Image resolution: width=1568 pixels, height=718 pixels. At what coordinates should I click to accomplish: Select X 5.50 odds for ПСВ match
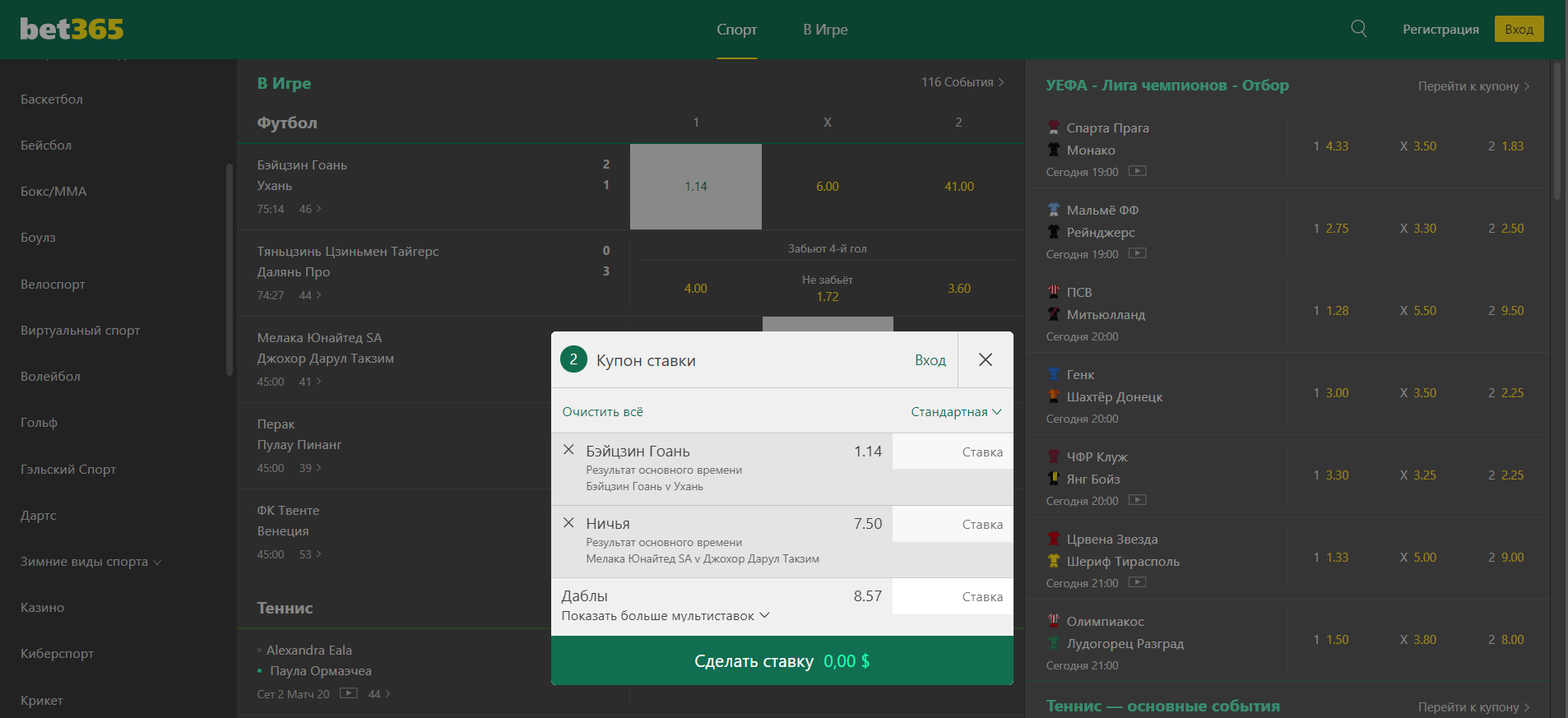[1418, 311]
